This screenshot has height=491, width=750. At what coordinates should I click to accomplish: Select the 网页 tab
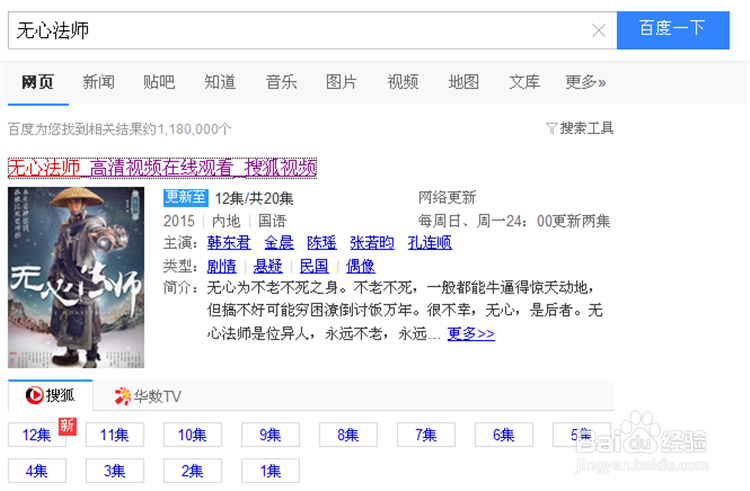38,82
